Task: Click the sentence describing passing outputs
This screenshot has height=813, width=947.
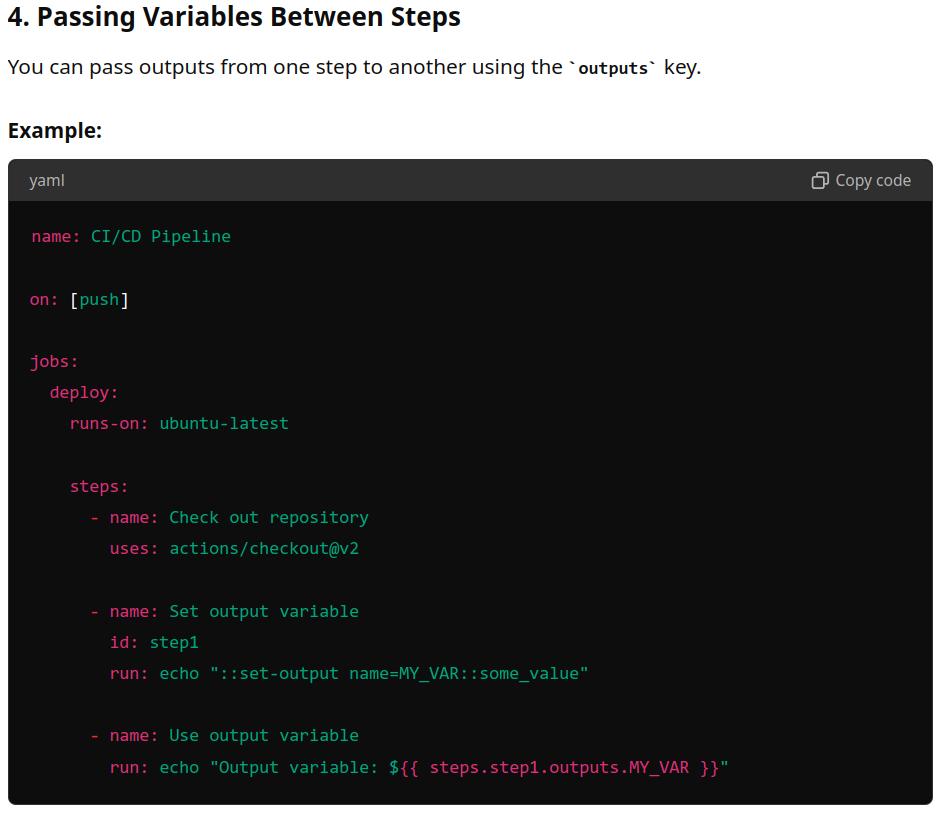Action: (x=354, y=68)
